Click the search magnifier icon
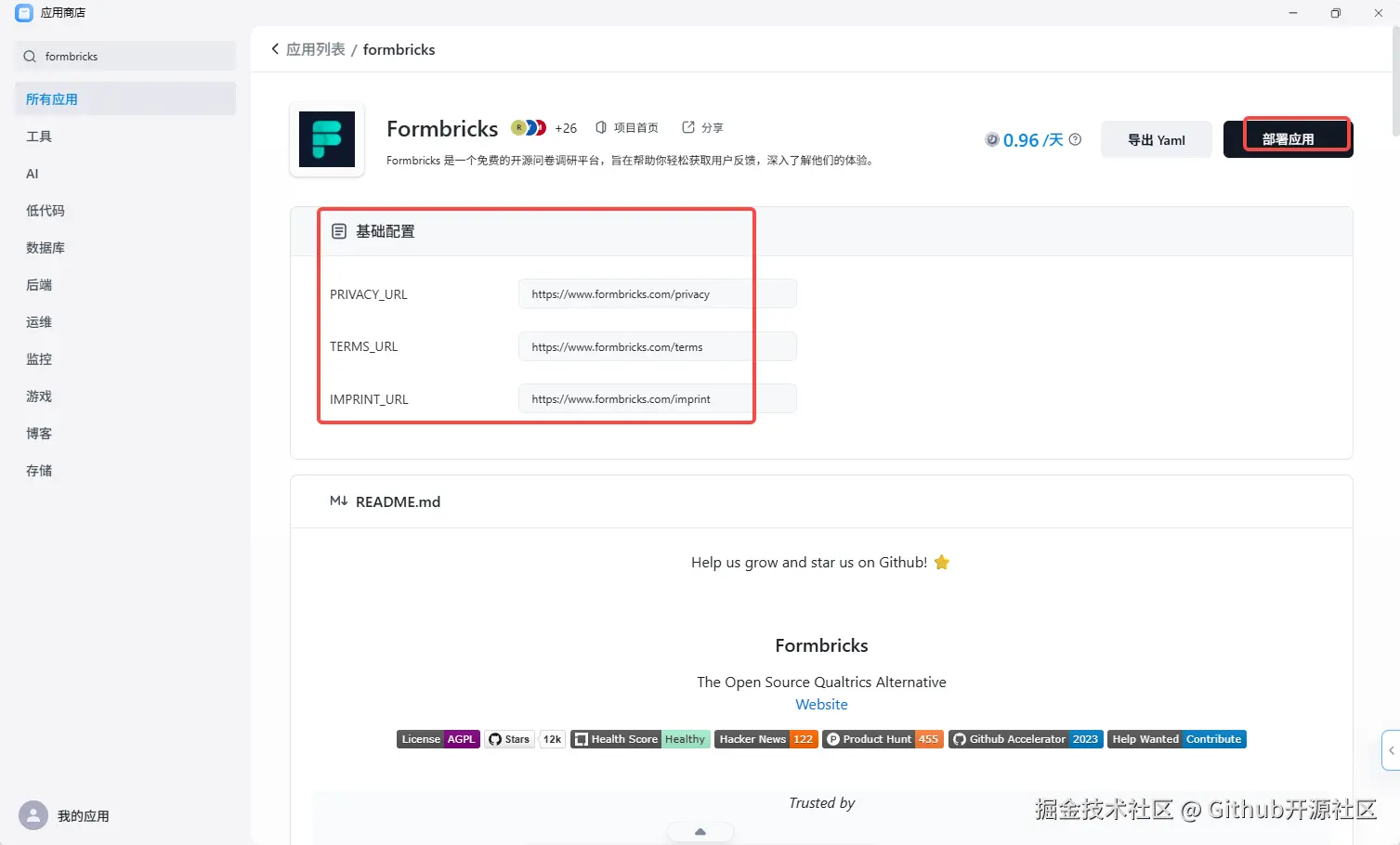This screenshot has height=845, width=1400. pyautogui.click(x=30, y=57)
